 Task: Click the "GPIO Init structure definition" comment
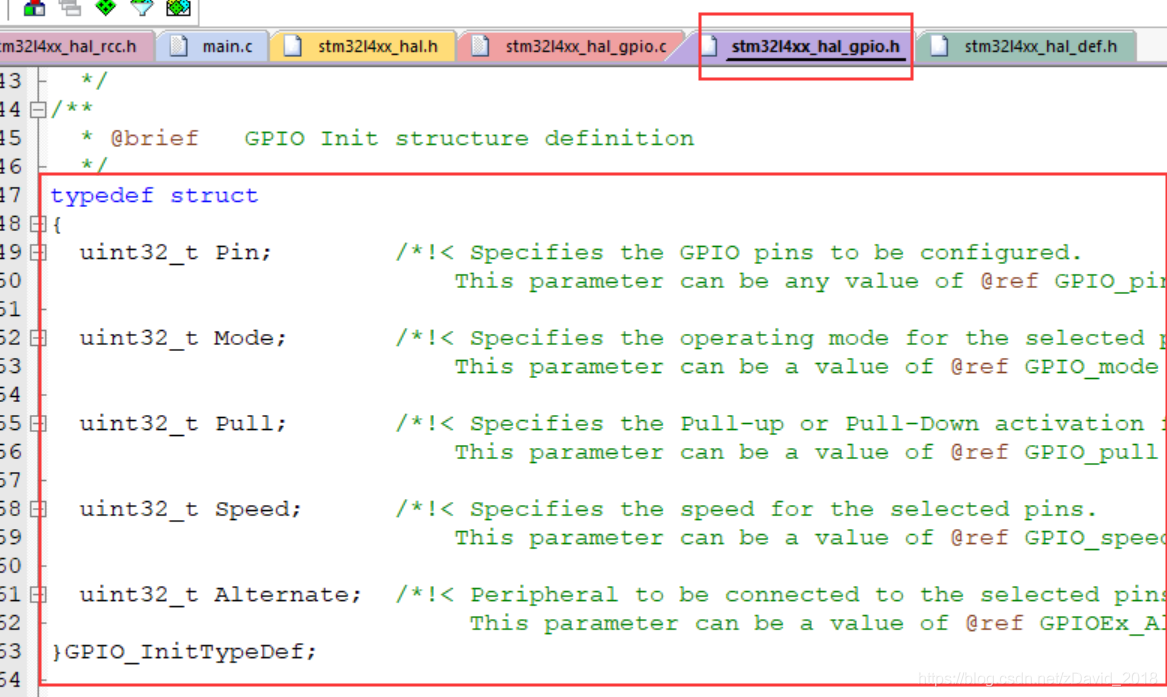[469, 139]
